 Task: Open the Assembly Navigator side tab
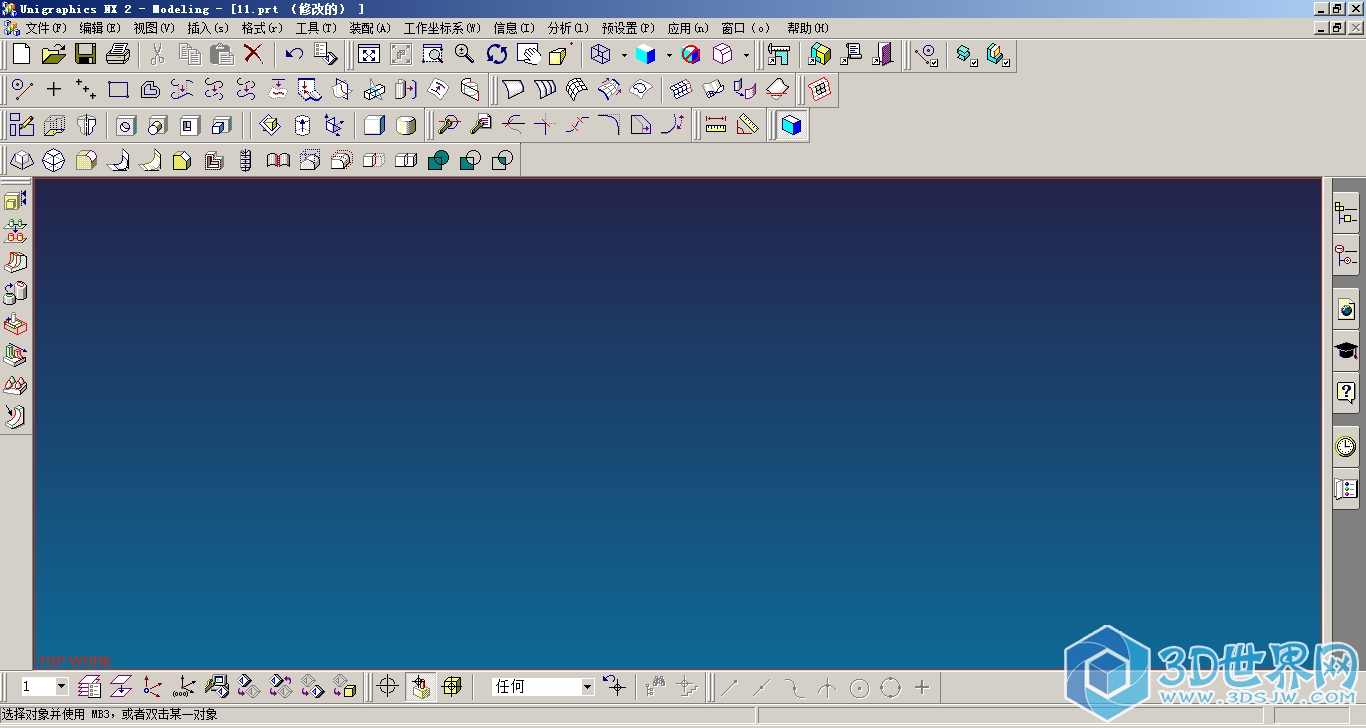click(1346, 213)
